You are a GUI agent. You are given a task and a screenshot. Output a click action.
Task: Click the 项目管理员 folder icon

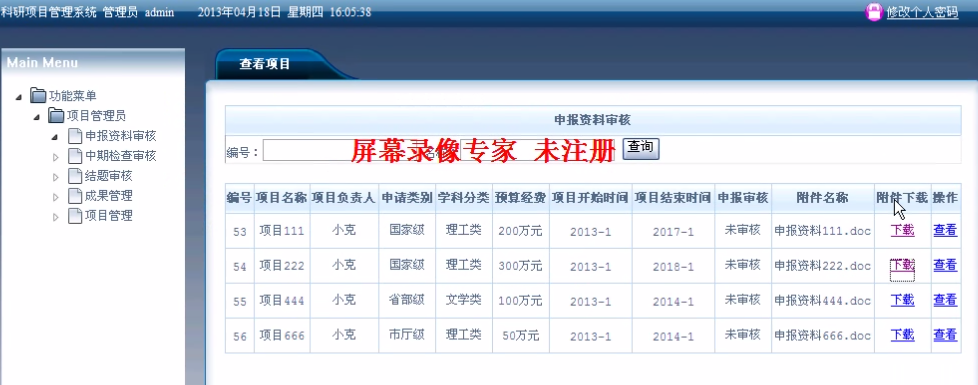[56, 115]
